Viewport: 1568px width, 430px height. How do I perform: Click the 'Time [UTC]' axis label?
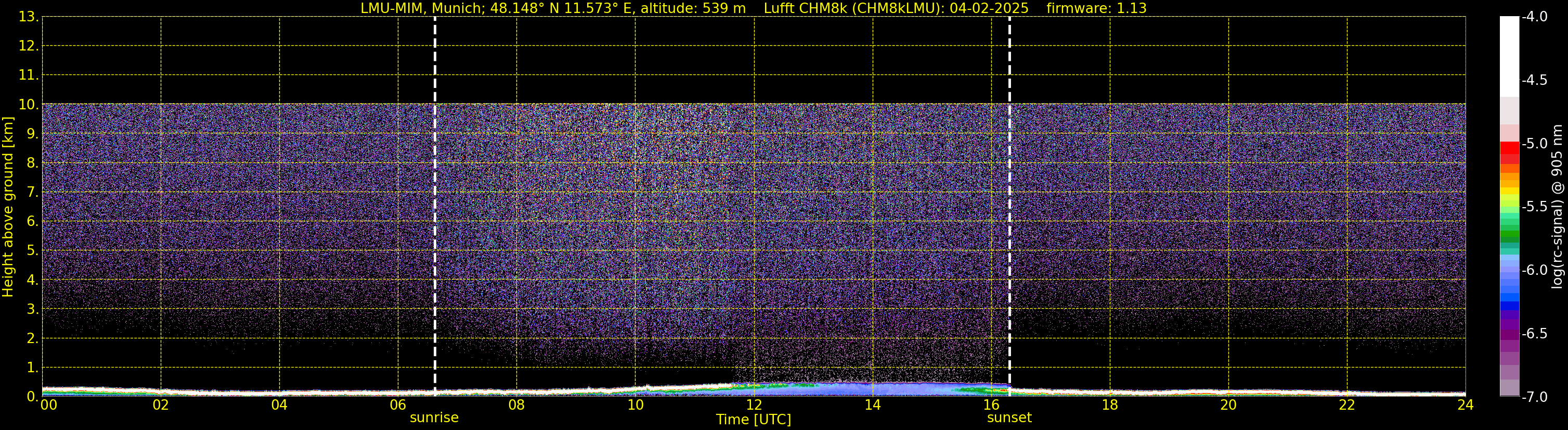pyautogui.click(x=754, y=420)
